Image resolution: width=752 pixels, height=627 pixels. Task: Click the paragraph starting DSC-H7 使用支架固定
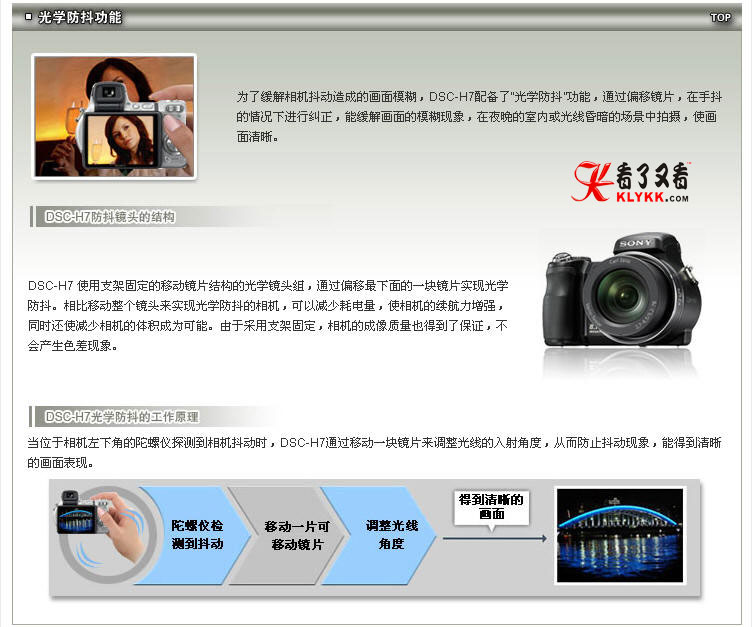pos(268,315)
